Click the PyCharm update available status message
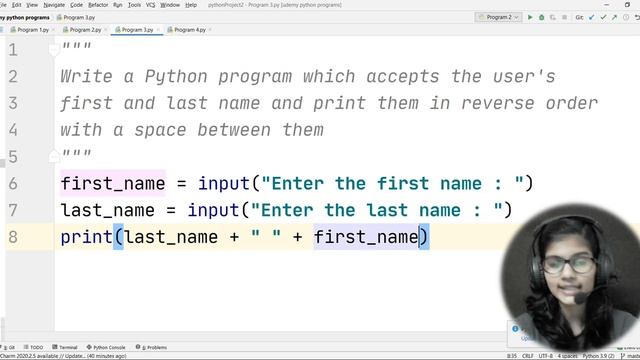The width and height of the screenshot is (640, 360). [x=63, y=356]
